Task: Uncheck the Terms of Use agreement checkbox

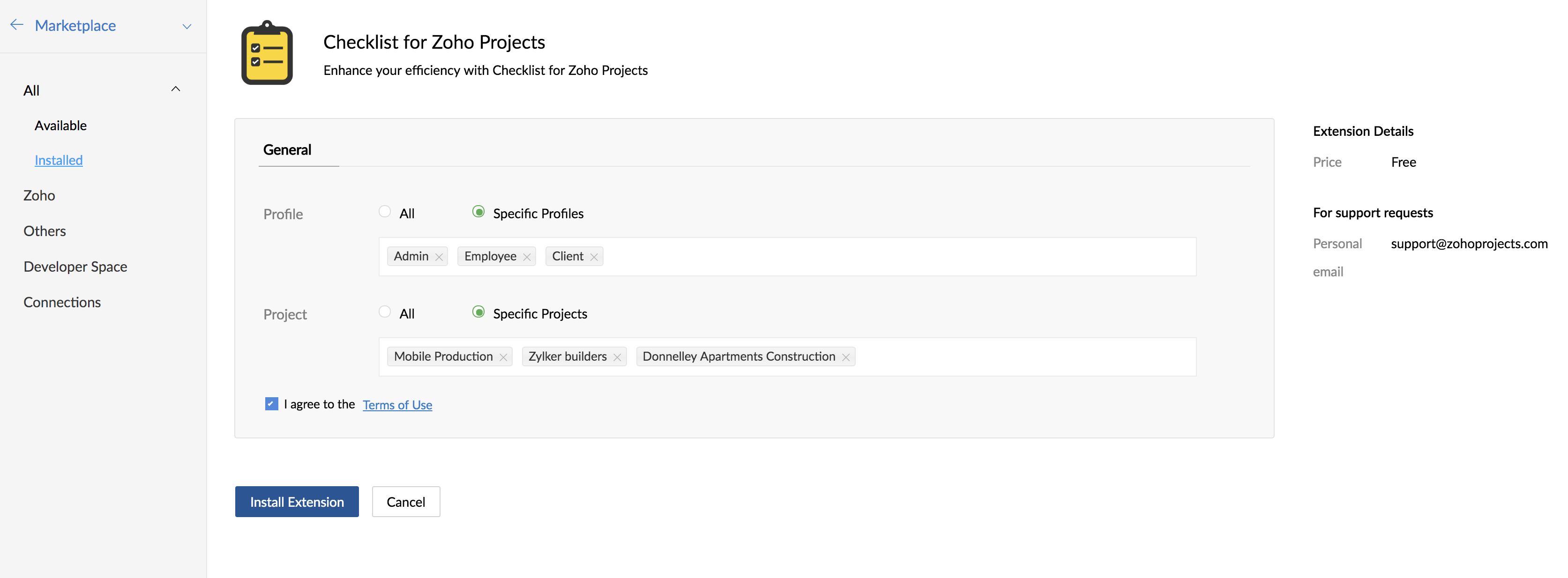Action: (x=271, y=403)
